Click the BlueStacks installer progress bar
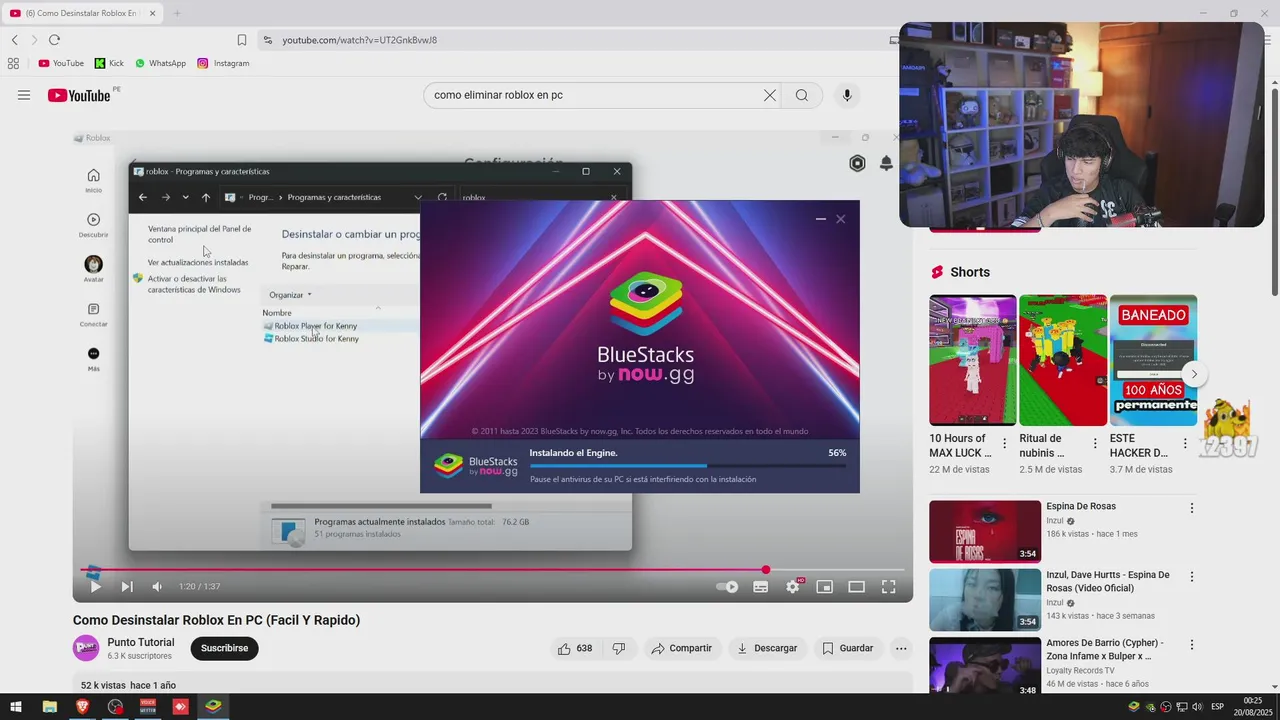1280x720 pixels. [688, 466]
